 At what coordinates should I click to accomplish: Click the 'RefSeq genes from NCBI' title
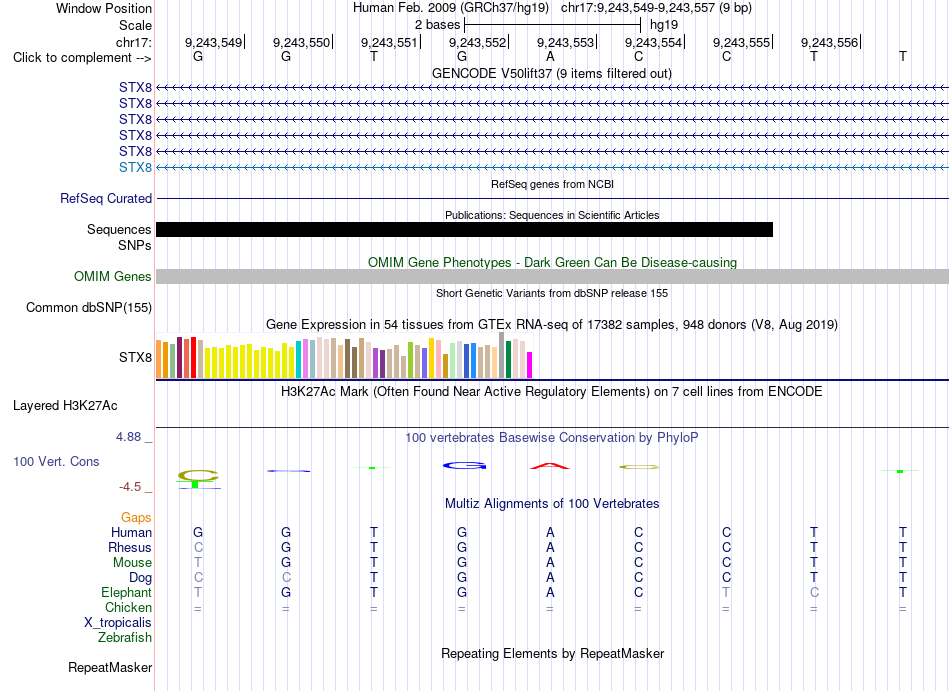[553, 184]
